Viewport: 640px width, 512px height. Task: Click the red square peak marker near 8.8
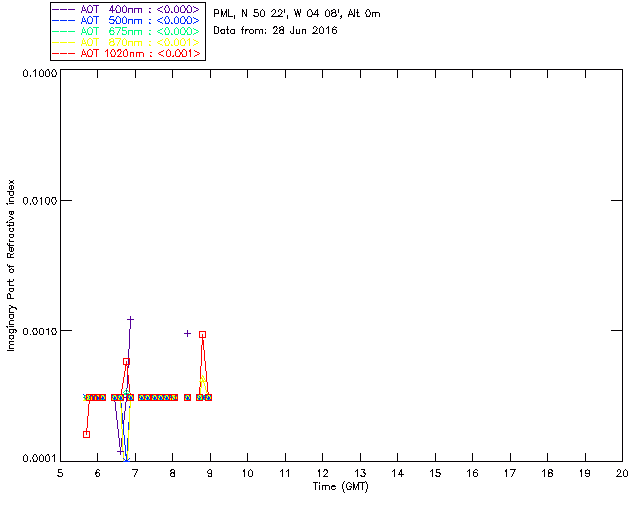pyautogui.click(x=202, y=334)
